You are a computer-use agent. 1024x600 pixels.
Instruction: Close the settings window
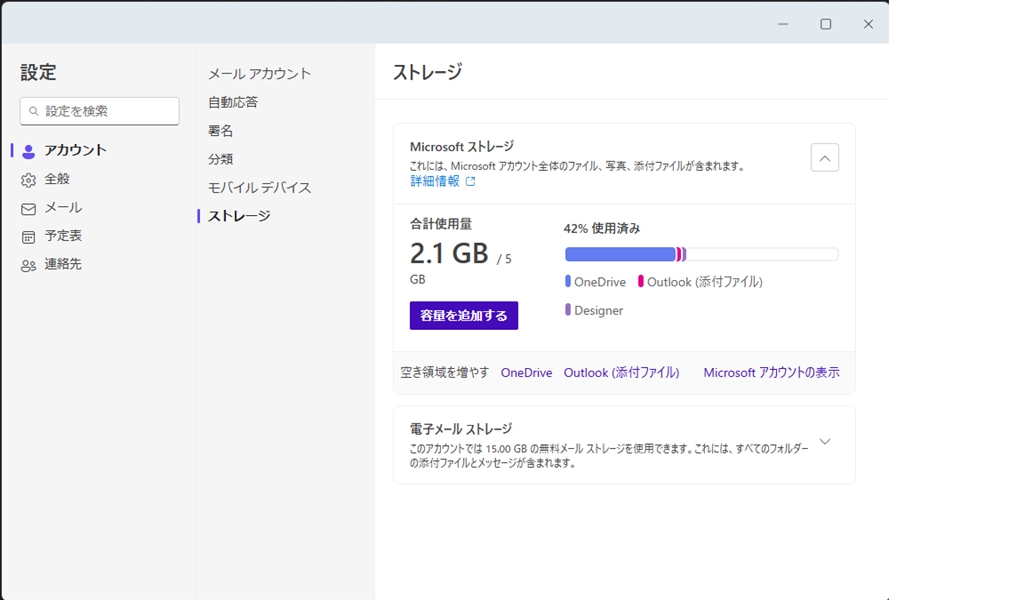pos(868,24)
